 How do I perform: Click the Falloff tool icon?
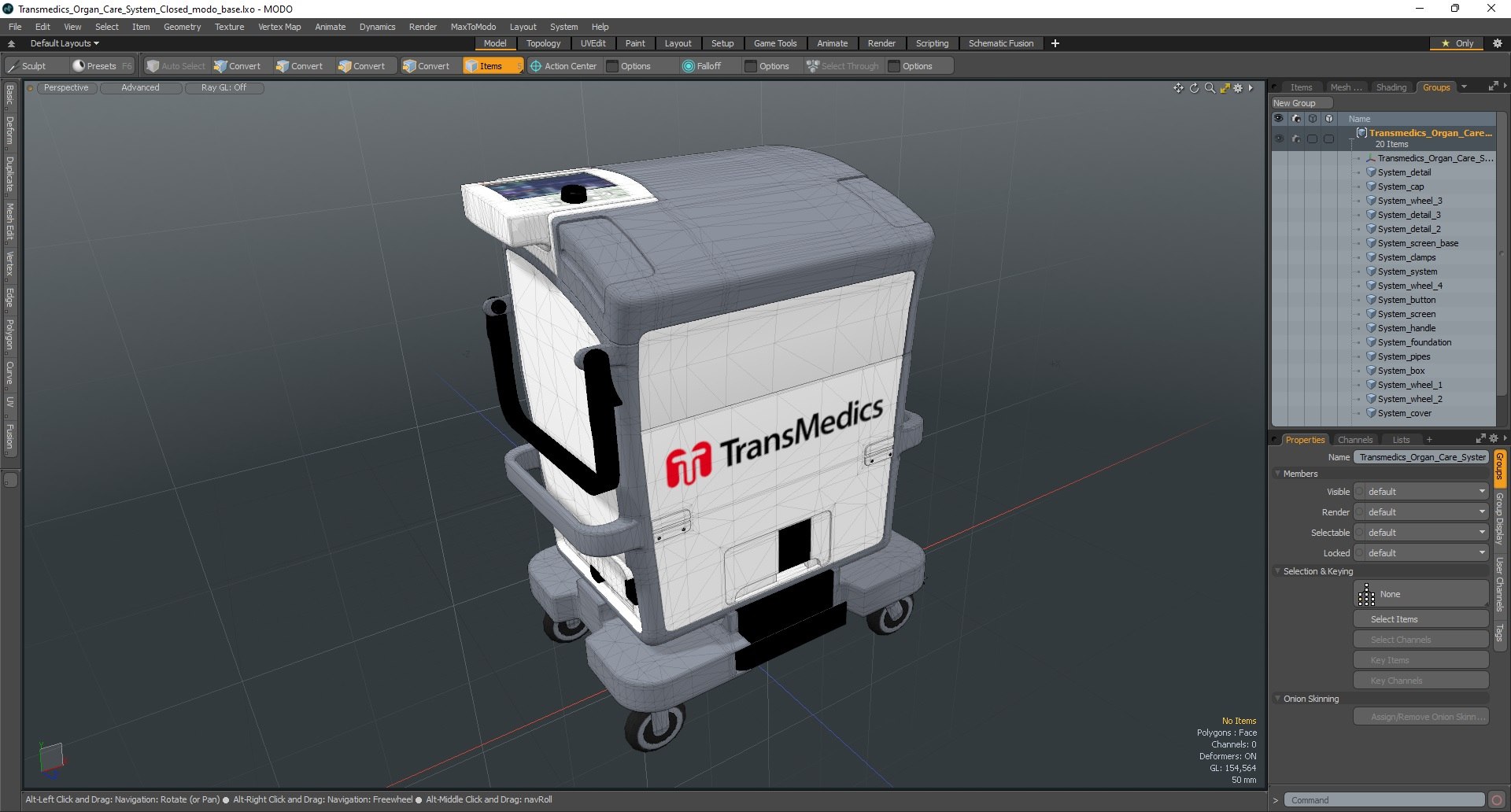(x=689, y=66)
